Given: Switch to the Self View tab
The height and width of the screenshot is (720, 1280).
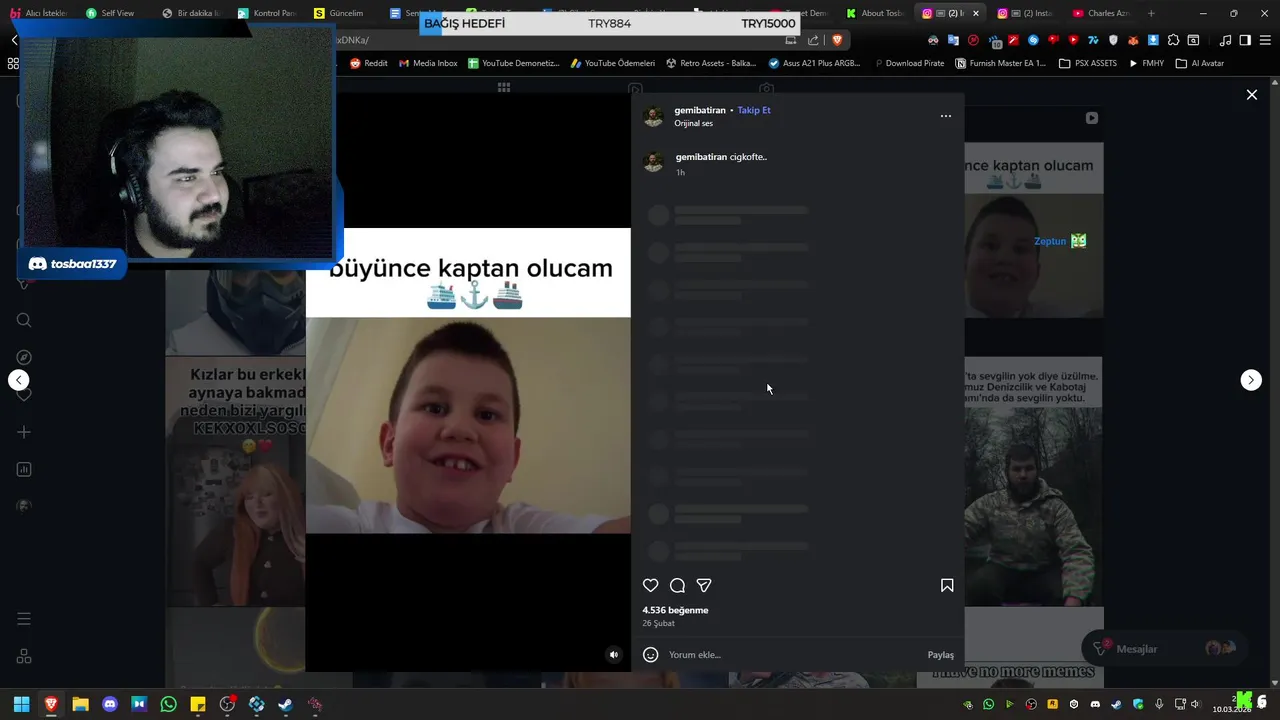Looking at the screenshot, I should (110, 13).
